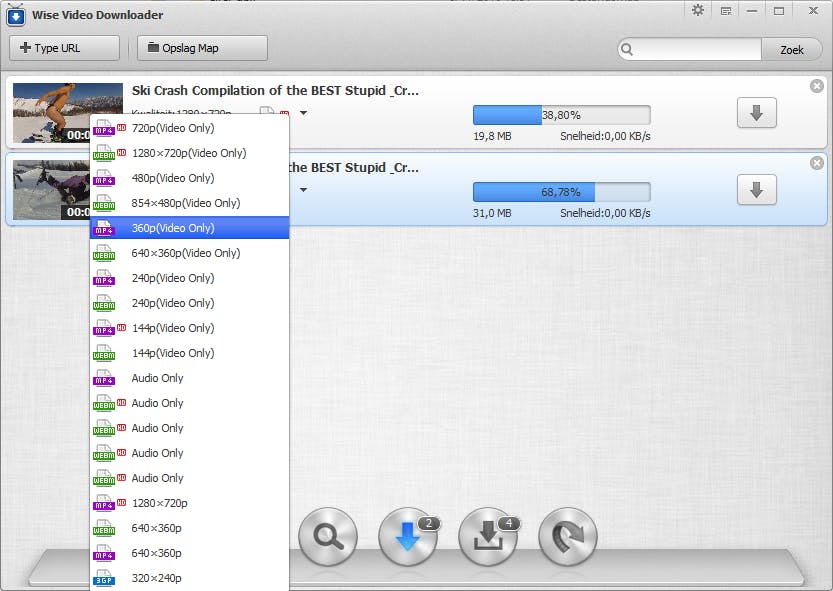Click the Type URL button
The width and height of the screenshot is (833, 591).
click(x=64, y=48)
